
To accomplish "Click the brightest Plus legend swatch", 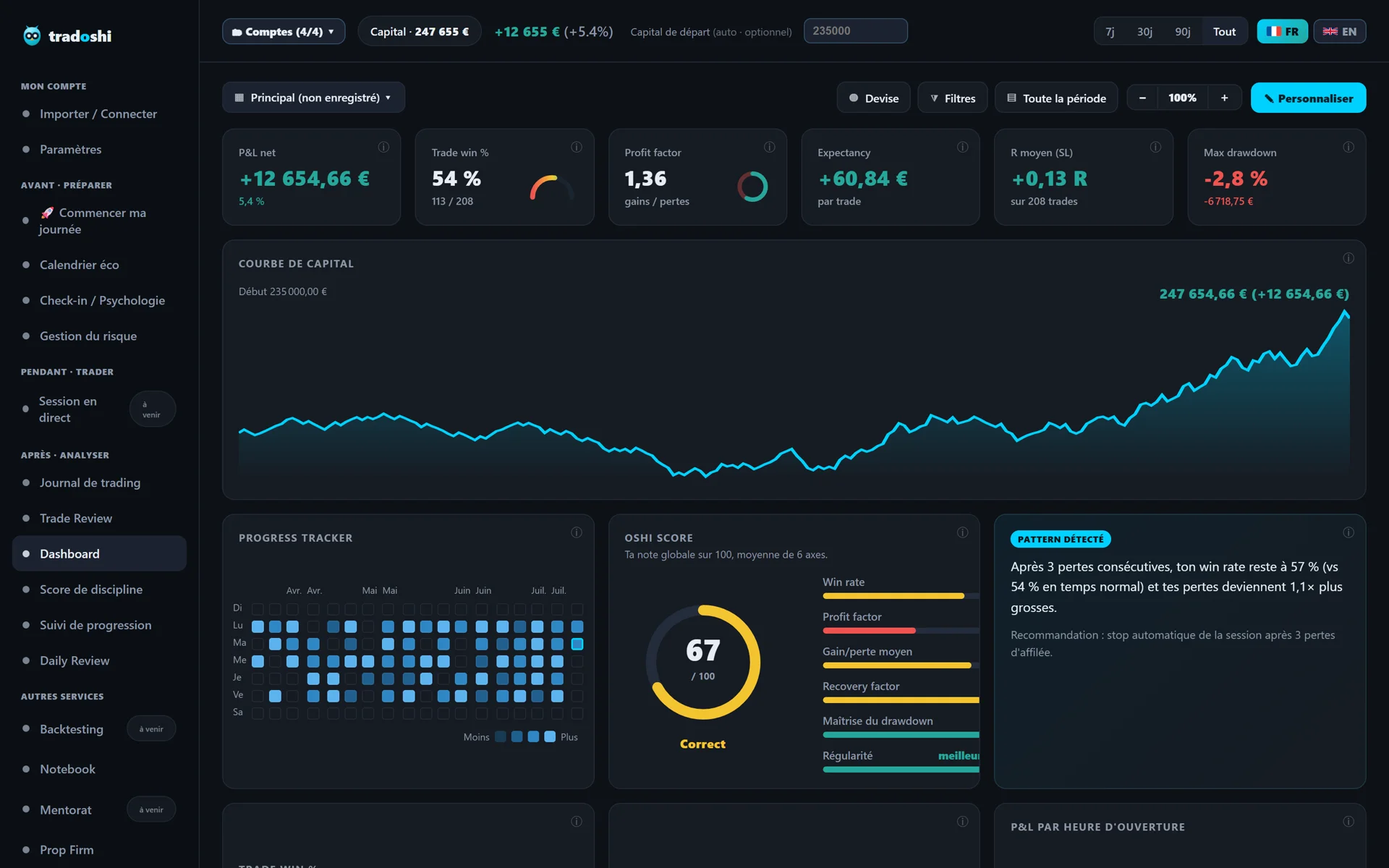I will (x=550, y=736).
